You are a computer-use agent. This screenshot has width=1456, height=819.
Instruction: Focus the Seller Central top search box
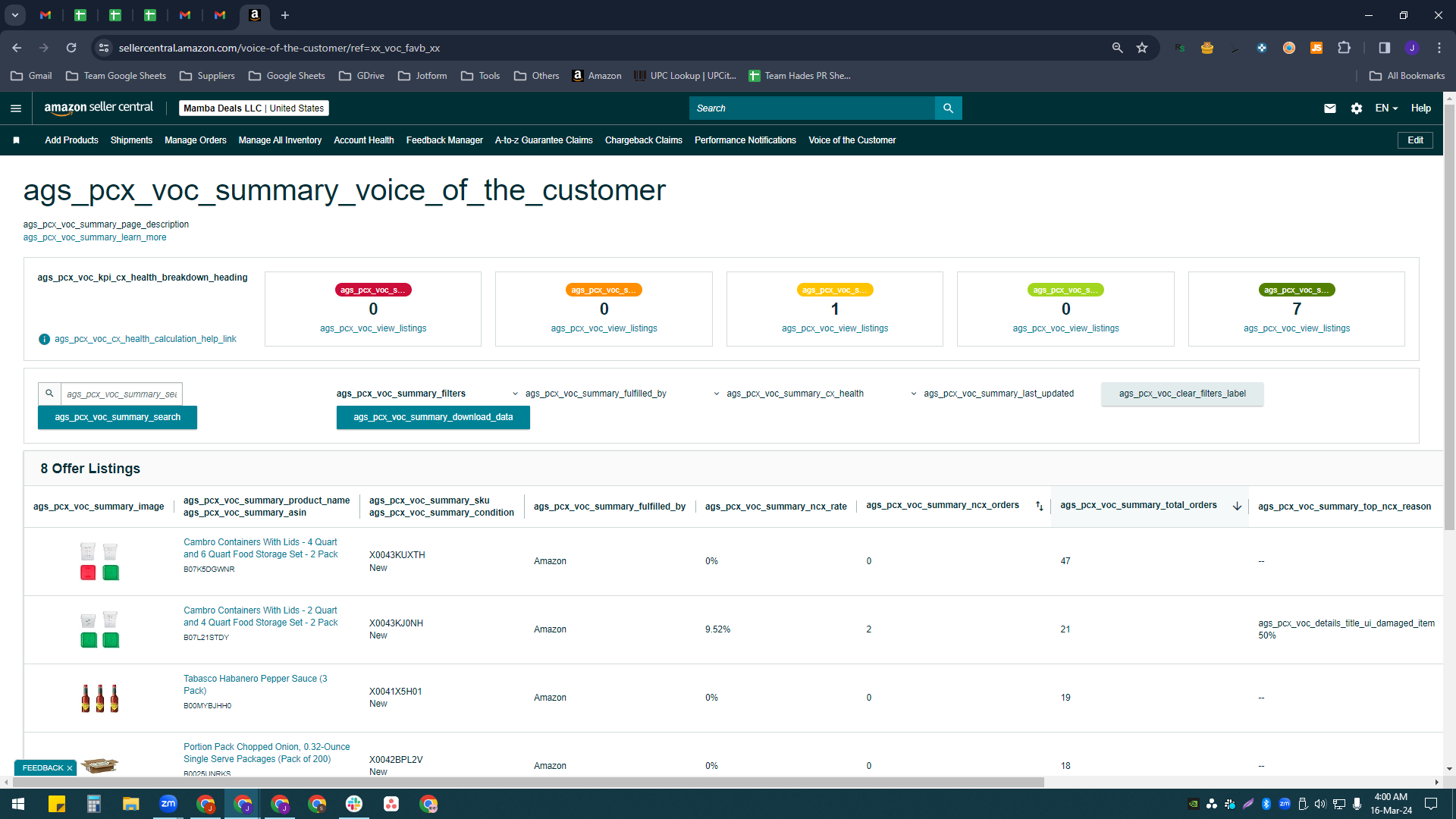point(812,108)
